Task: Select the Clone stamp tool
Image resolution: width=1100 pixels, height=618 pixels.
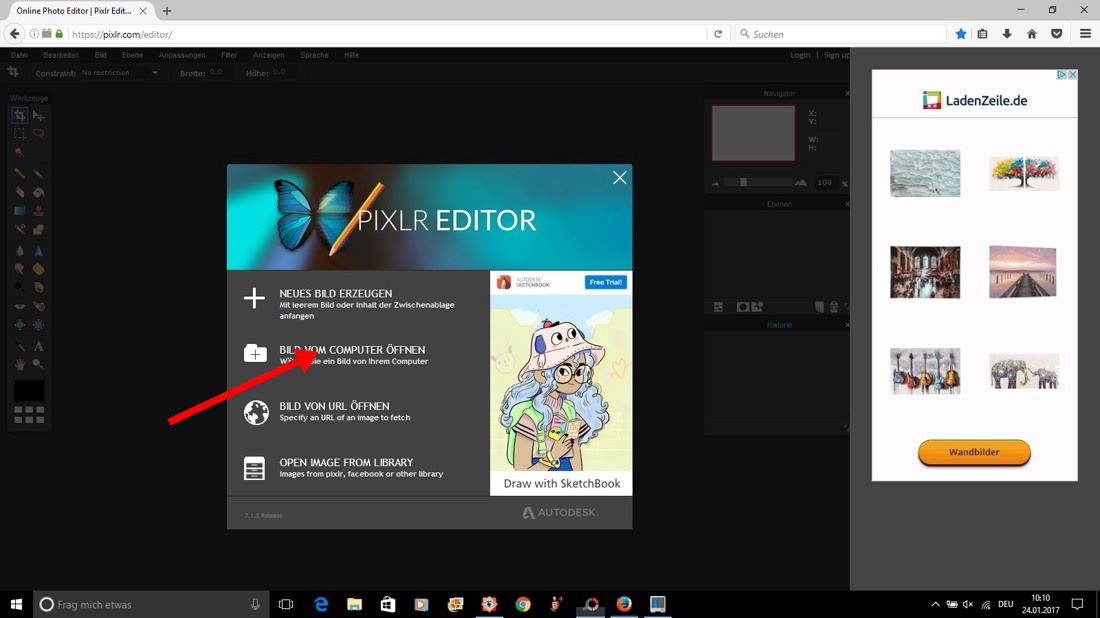Action: (x=39, y=210)
